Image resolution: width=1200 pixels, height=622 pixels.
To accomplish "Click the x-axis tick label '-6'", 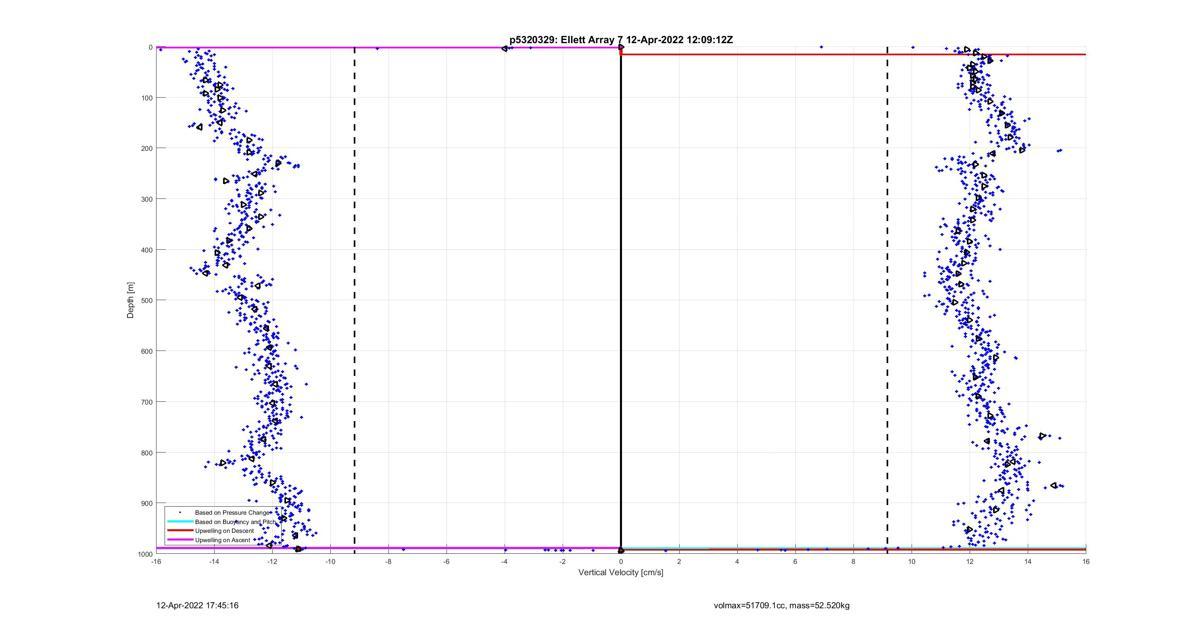I will click(446, 562).
